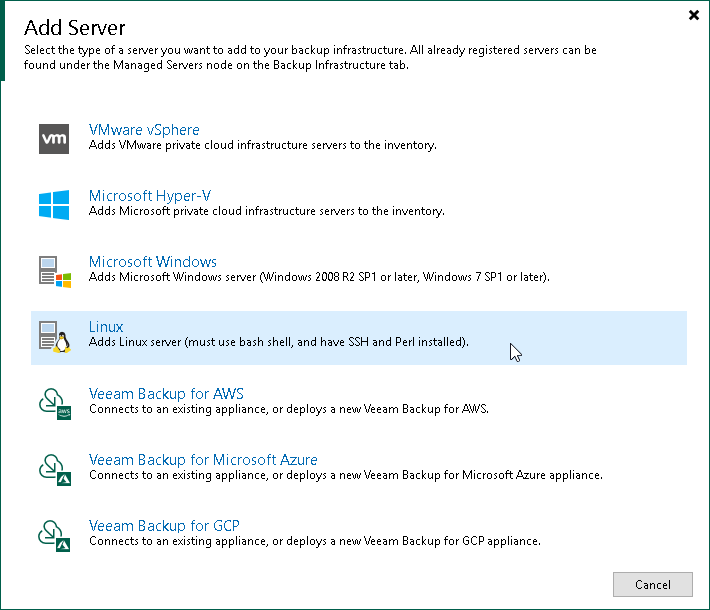710x610 pixels.
Task: Select Veeam Backup for GCP title
Action: click(x=164, y=526)
